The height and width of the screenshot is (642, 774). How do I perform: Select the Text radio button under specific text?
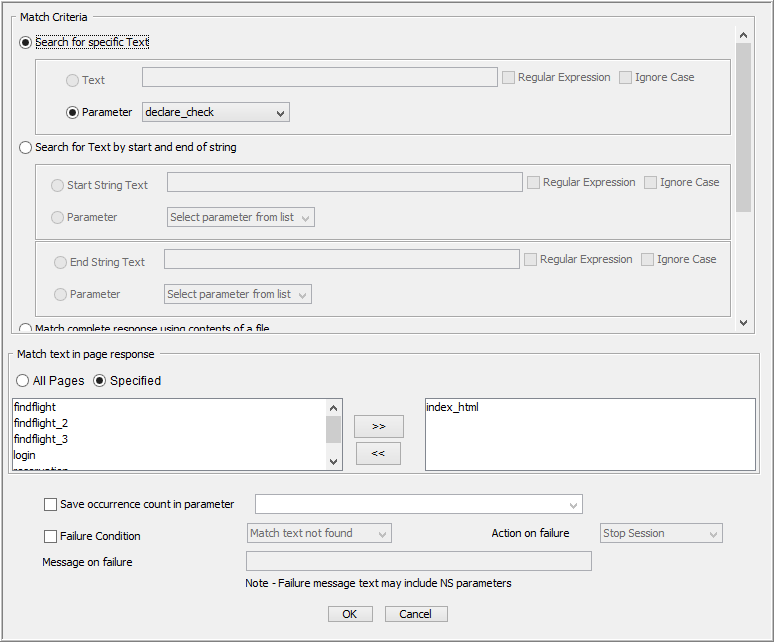(73, 80)
